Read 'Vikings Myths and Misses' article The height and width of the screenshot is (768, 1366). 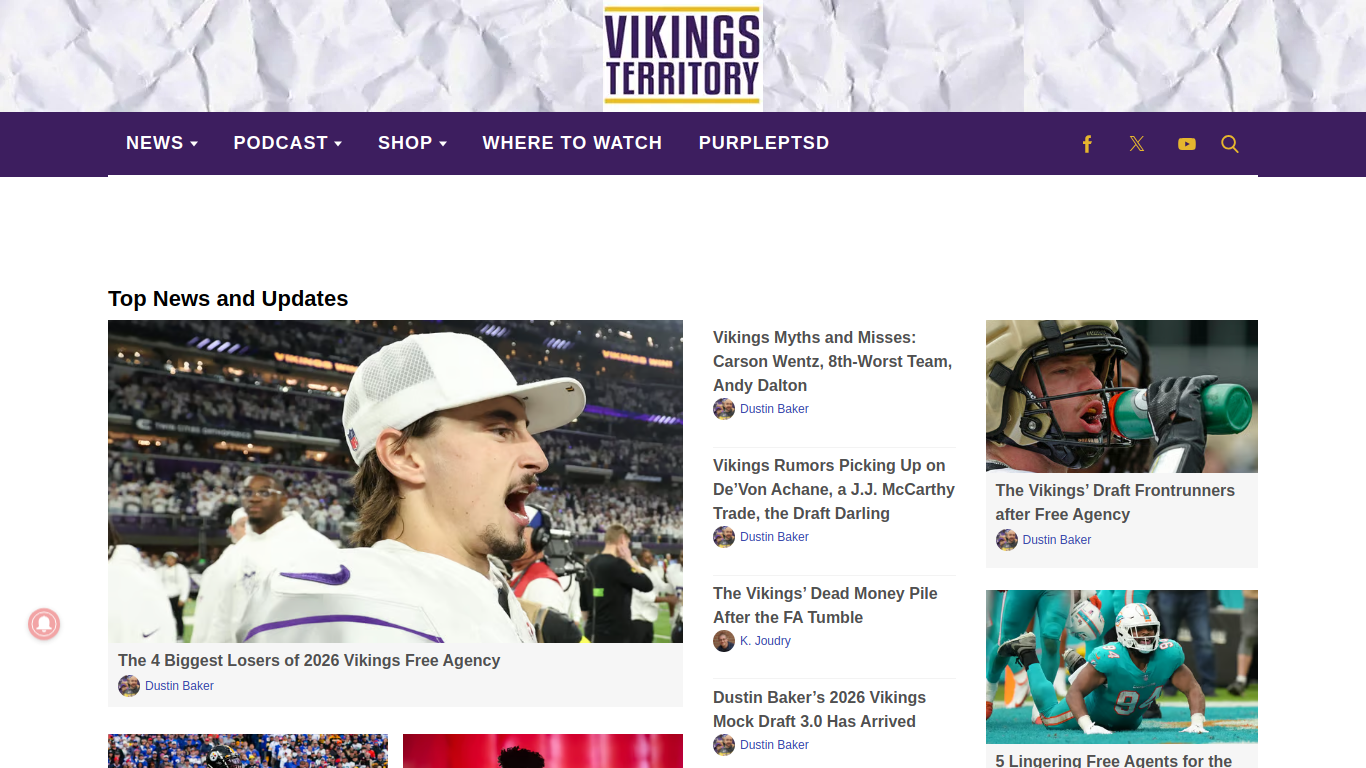(x=833, y=361)
